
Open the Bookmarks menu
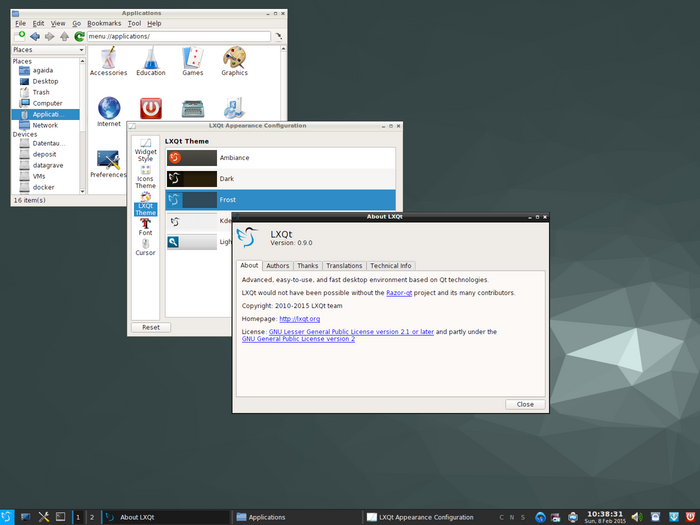[102, 23]
